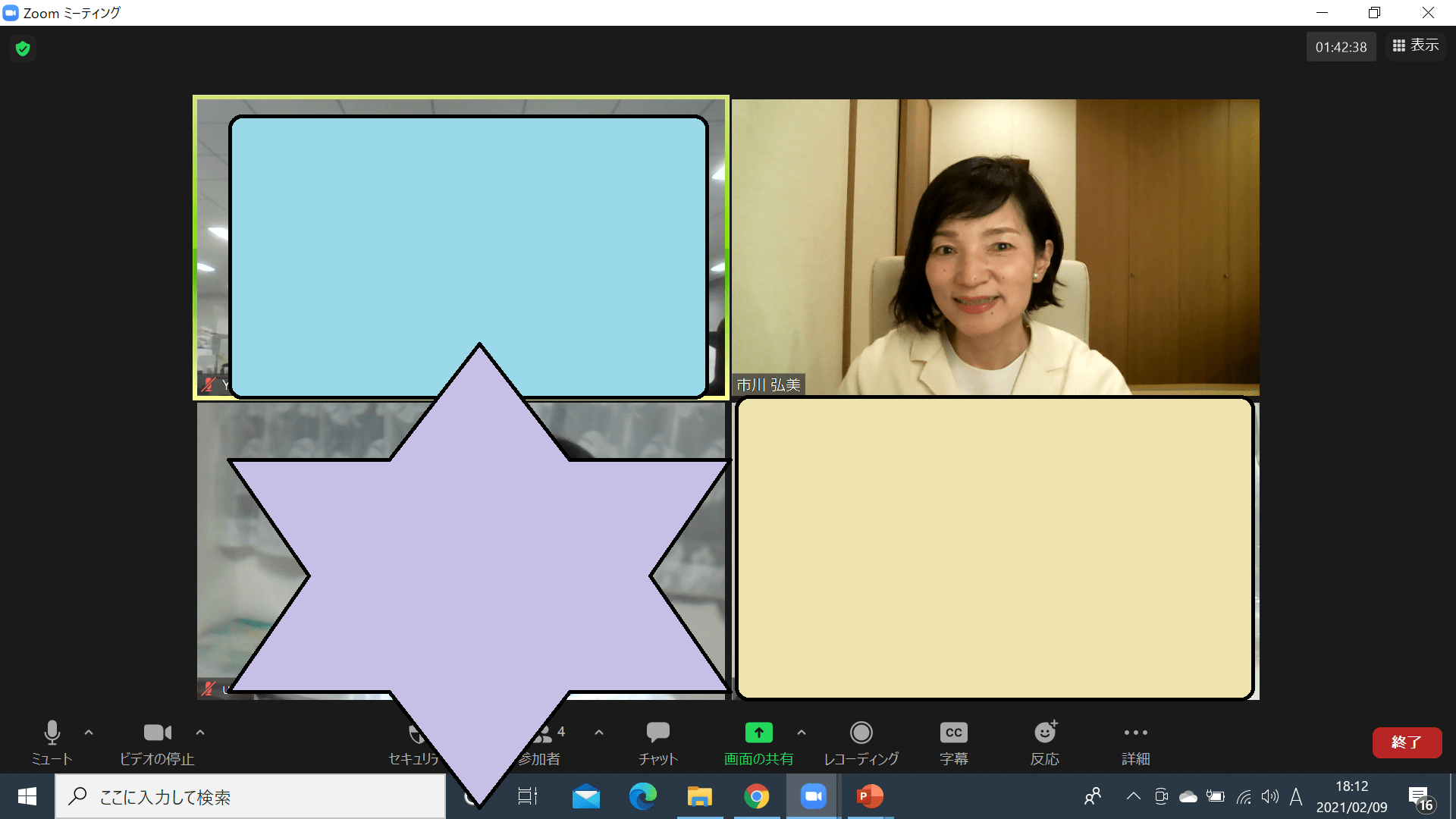
Task: Select the 市川 弘美 video tile
Action: click(x=995, y=246)
